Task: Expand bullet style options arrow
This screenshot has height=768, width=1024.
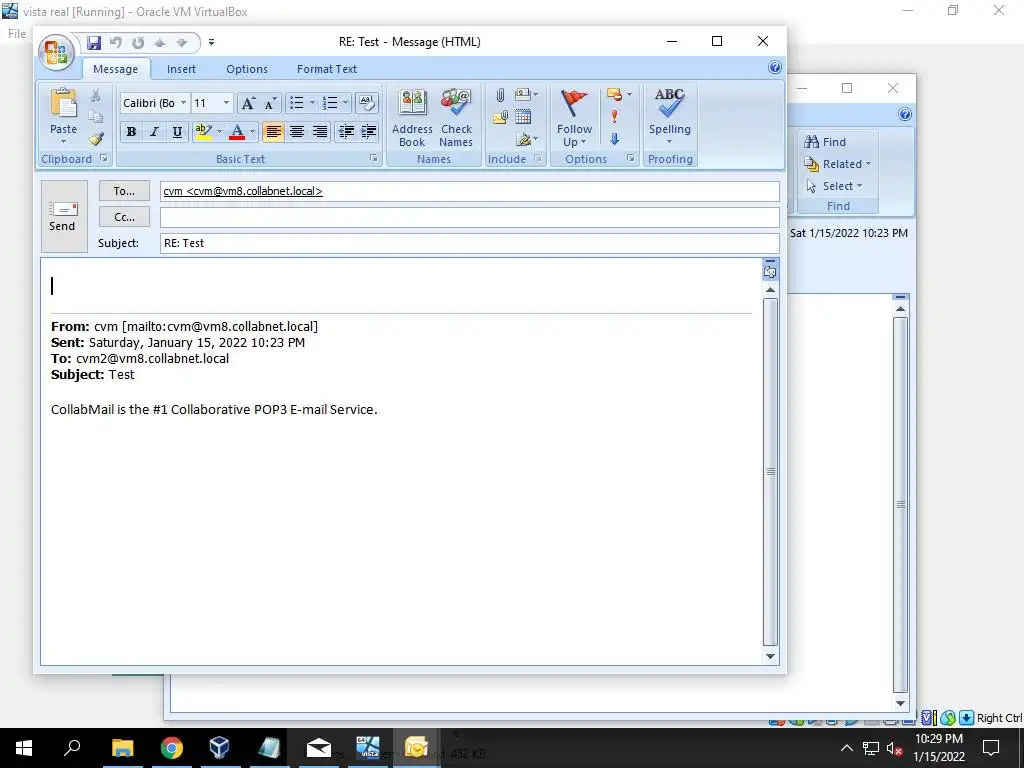Action: click(x=312, y=103)
